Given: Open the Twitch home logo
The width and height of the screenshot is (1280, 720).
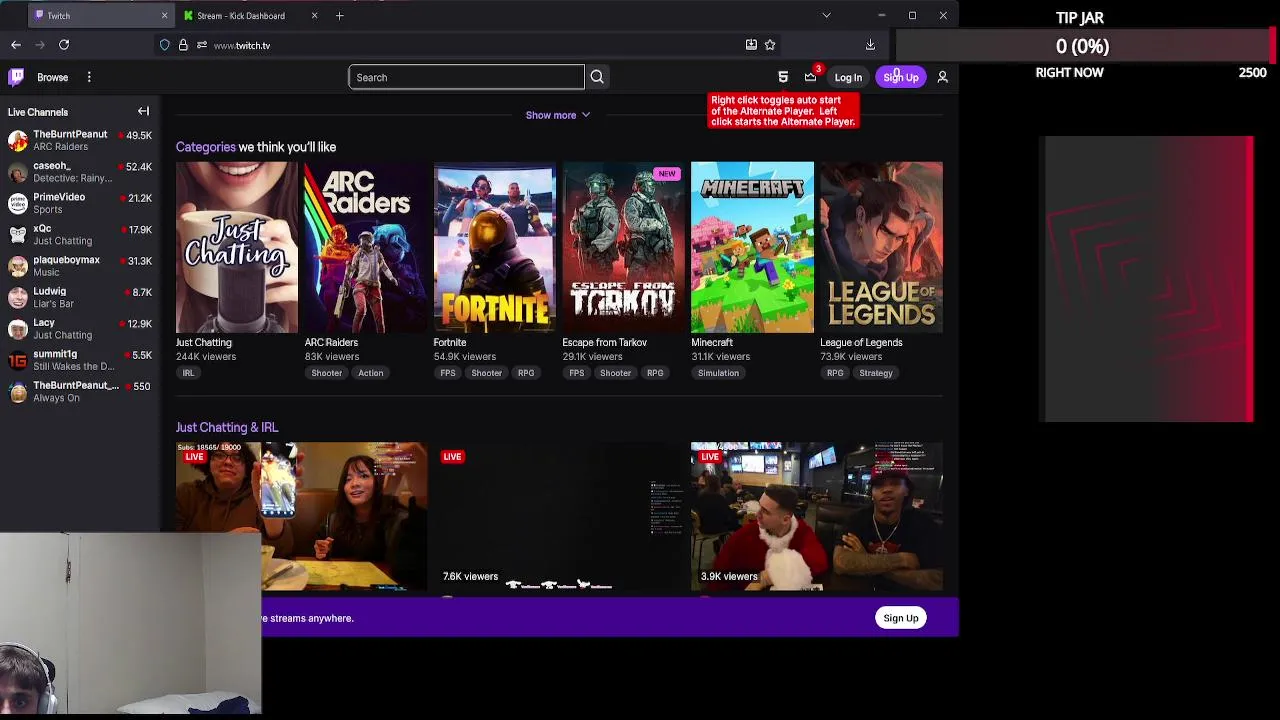Looking at the screenshot, I should pos(16,77).
